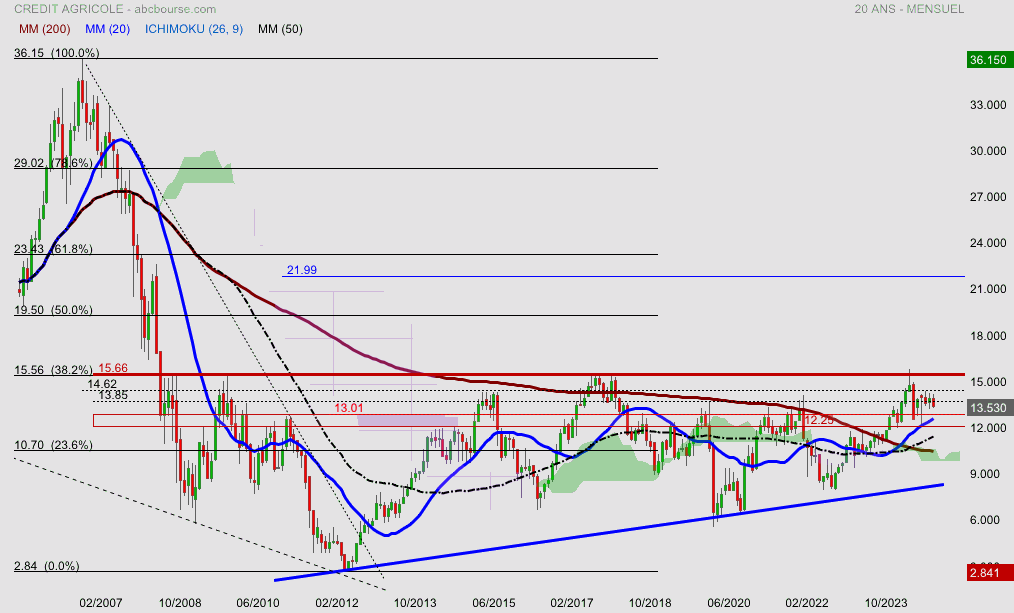Screen dimensions: 1014x613
Task: Click the 36.15 (100.0%) Fibonacci label
Action: [x=56, y=53]
